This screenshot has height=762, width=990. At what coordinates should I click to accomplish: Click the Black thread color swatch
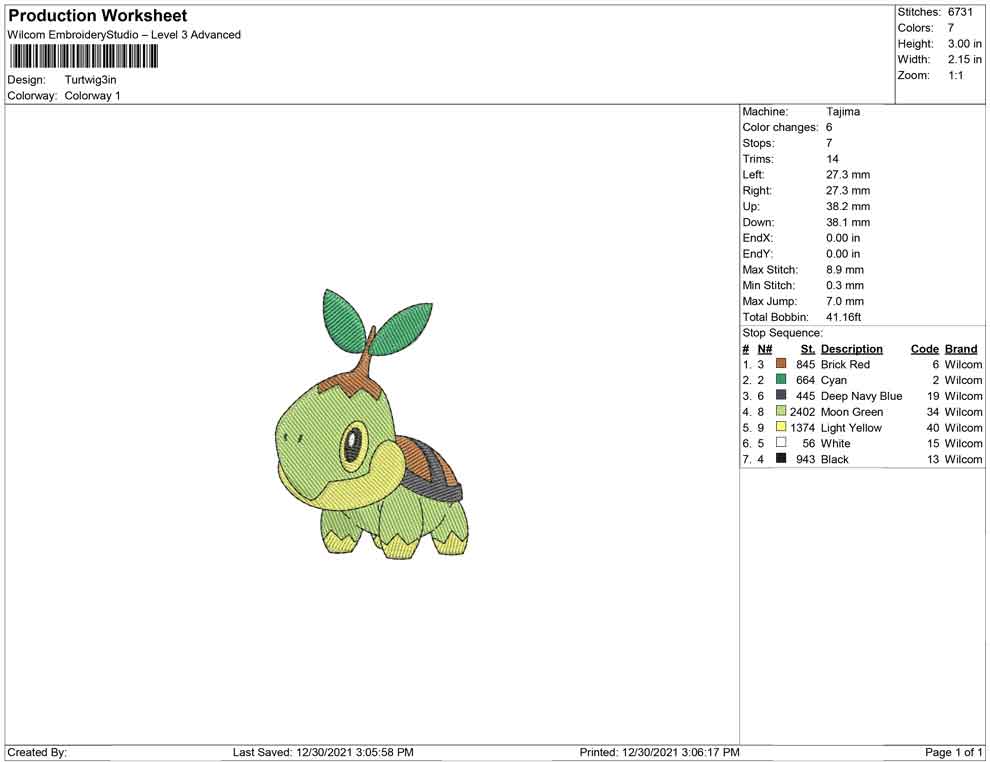click(781, 458)
